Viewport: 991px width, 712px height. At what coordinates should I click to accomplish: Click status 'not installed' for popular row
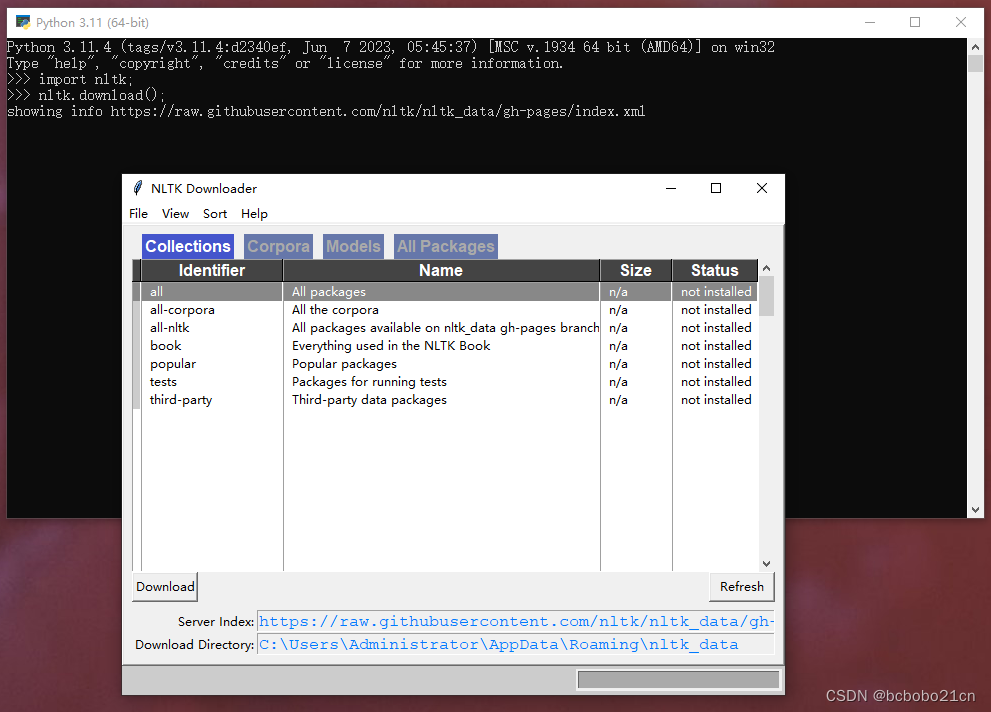tap(716, 364)
